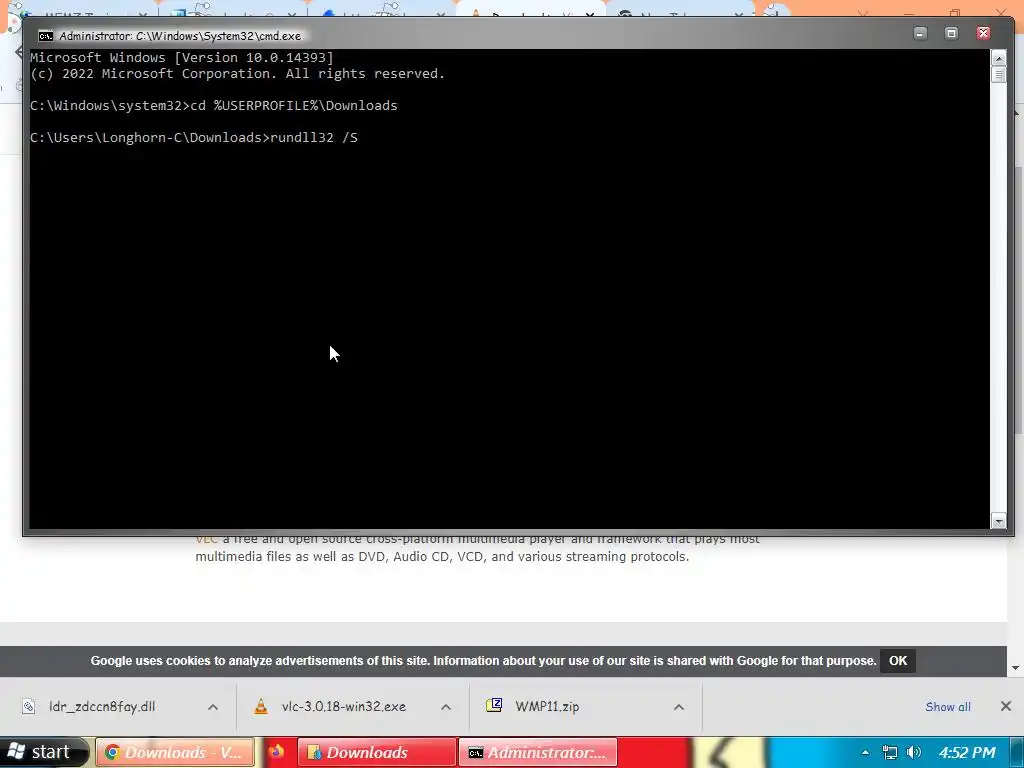
Task: Click the OK button on cookie notice
Action: pyautogui.click(x=897, y=660)
